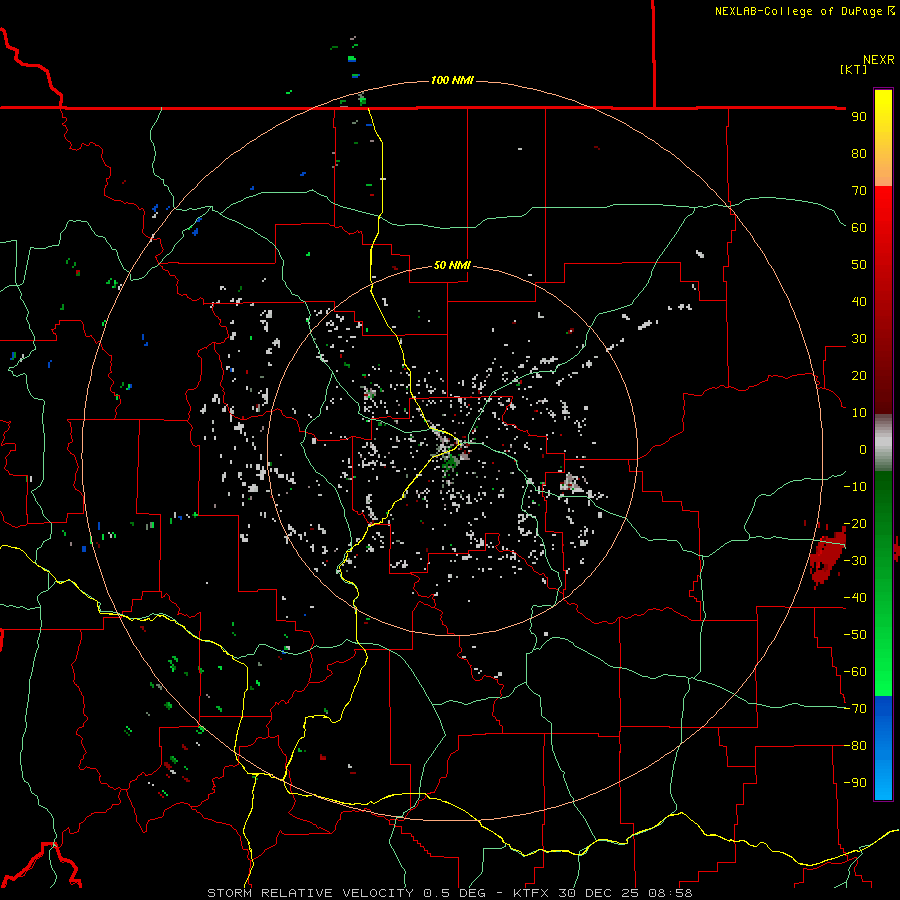The image size is (900, 900).
Task: Click the -90 knot scale value
Action: 855,783
